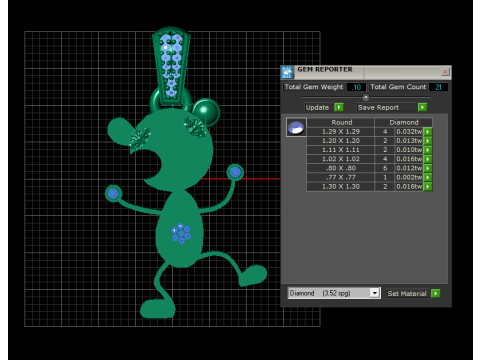Click the Update button
Image resolution: width=480 pixels, height=360 pixels.
pos(317,107)
